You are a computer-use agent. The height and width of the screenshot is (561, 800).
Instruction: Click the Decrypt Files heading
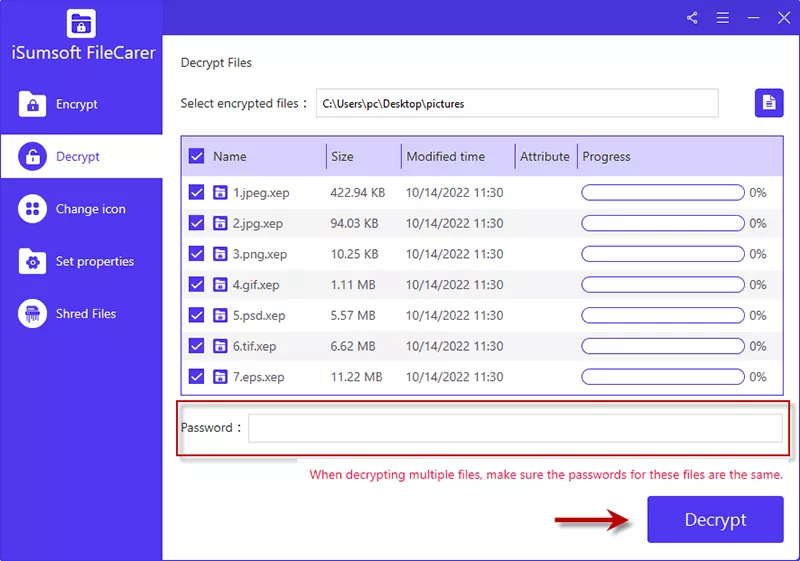(216, 63)
